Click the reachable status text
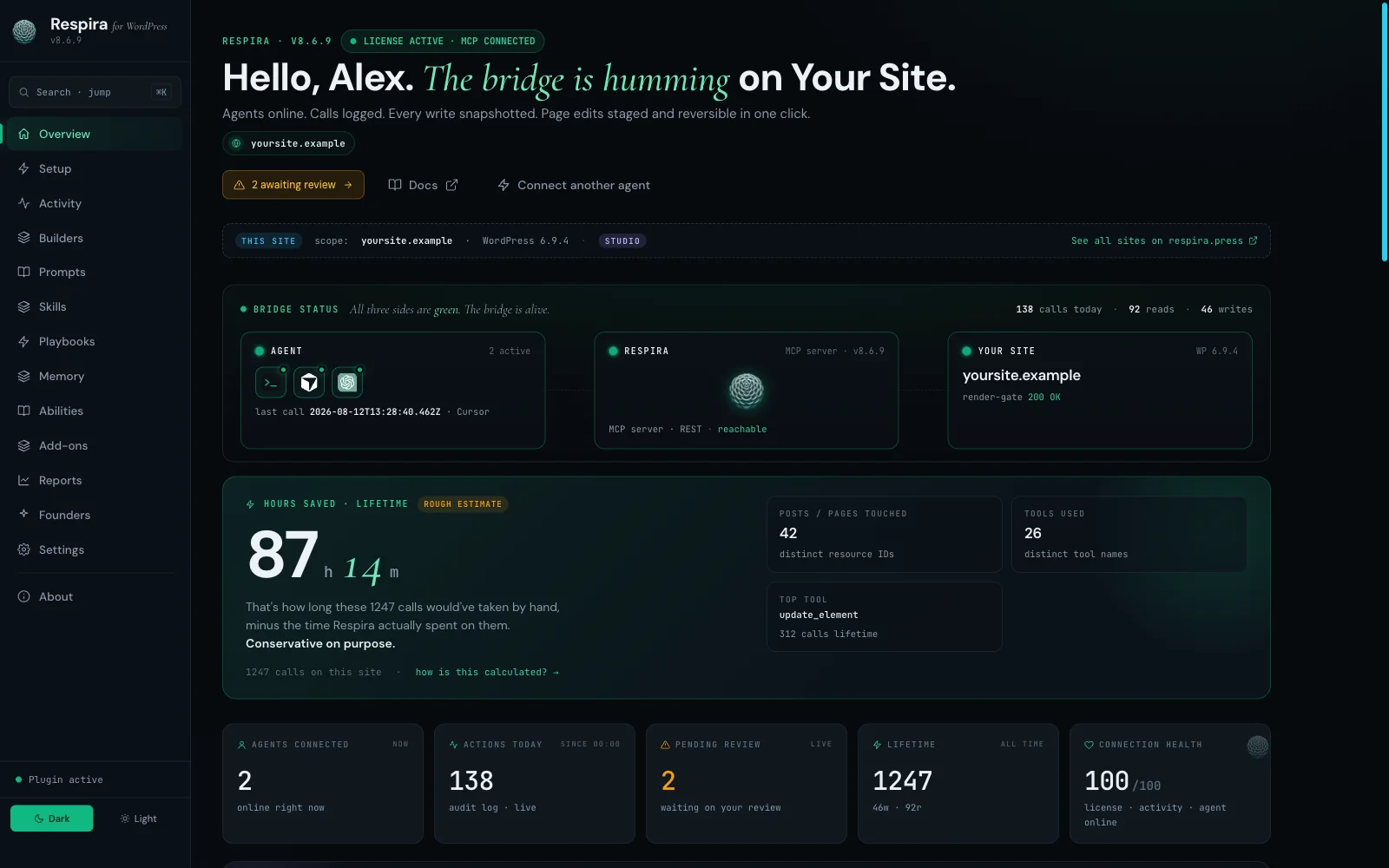 pos(742,429)
